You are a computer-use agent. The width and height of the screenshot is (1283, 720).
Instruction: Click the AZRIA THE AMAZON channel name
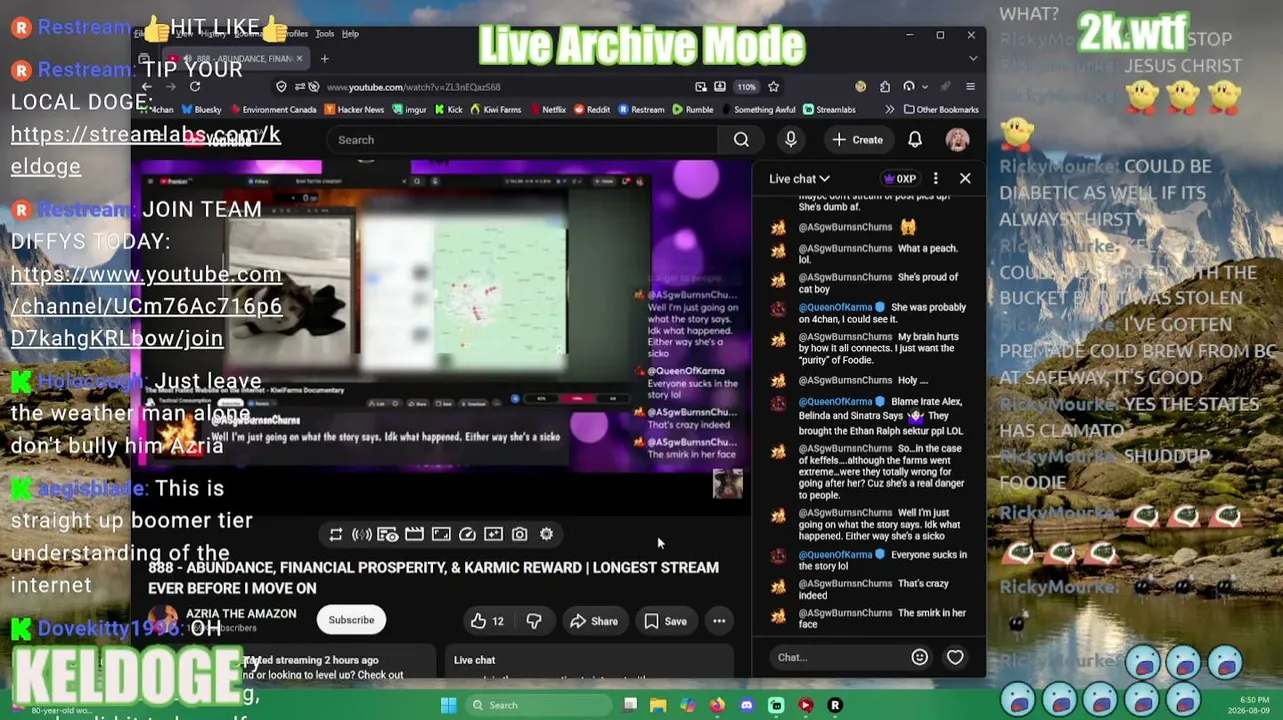coord(241,614)
